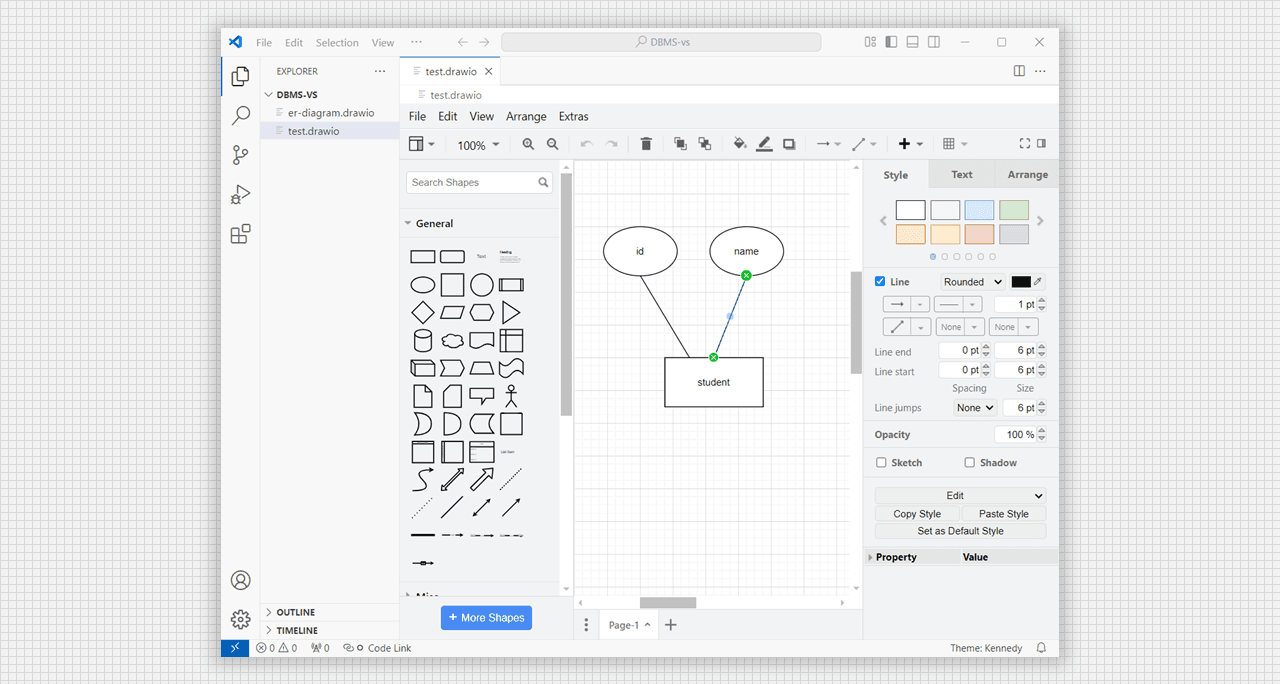Open the Source Control view
The image size is (1280, 684).
[x=240, y=155]
